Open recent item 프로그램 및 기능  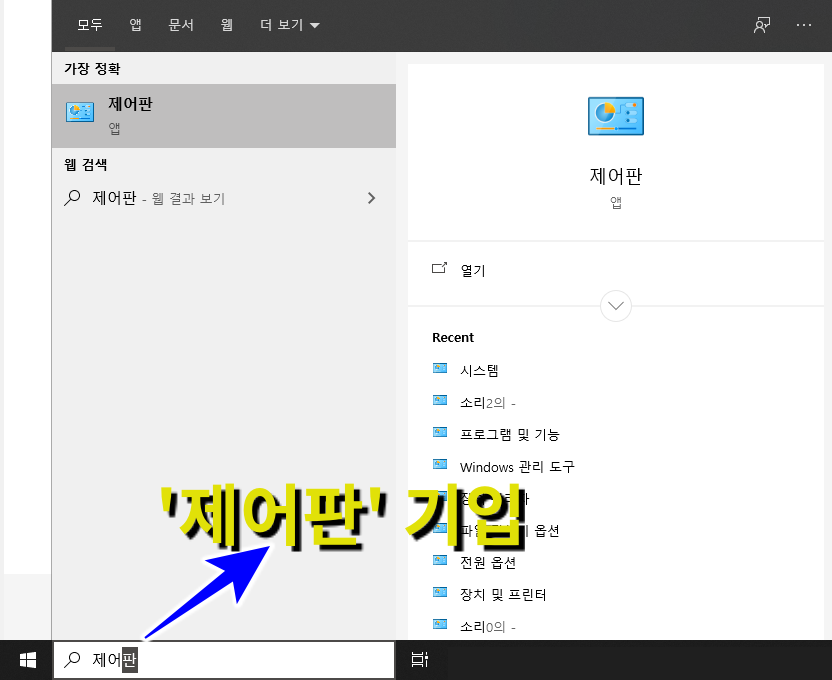[509, 434]
